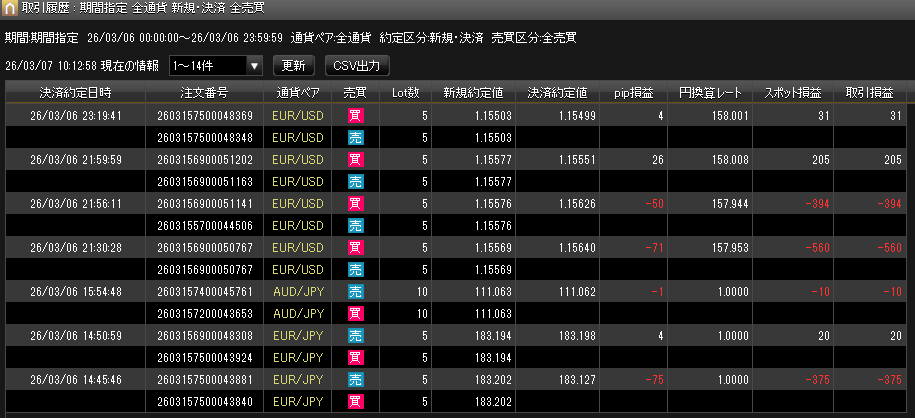915x418 pixels.
Task: Sort by the 決済約定日時 column header
Action: coord(76,92)
